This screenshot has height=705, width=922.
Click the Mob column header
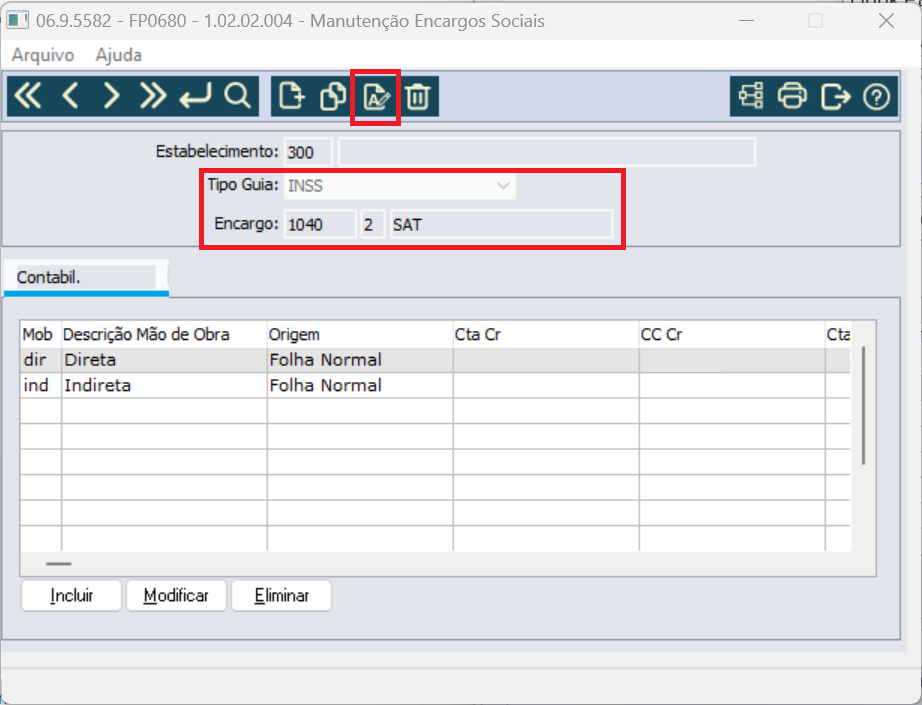pos(41,335)
